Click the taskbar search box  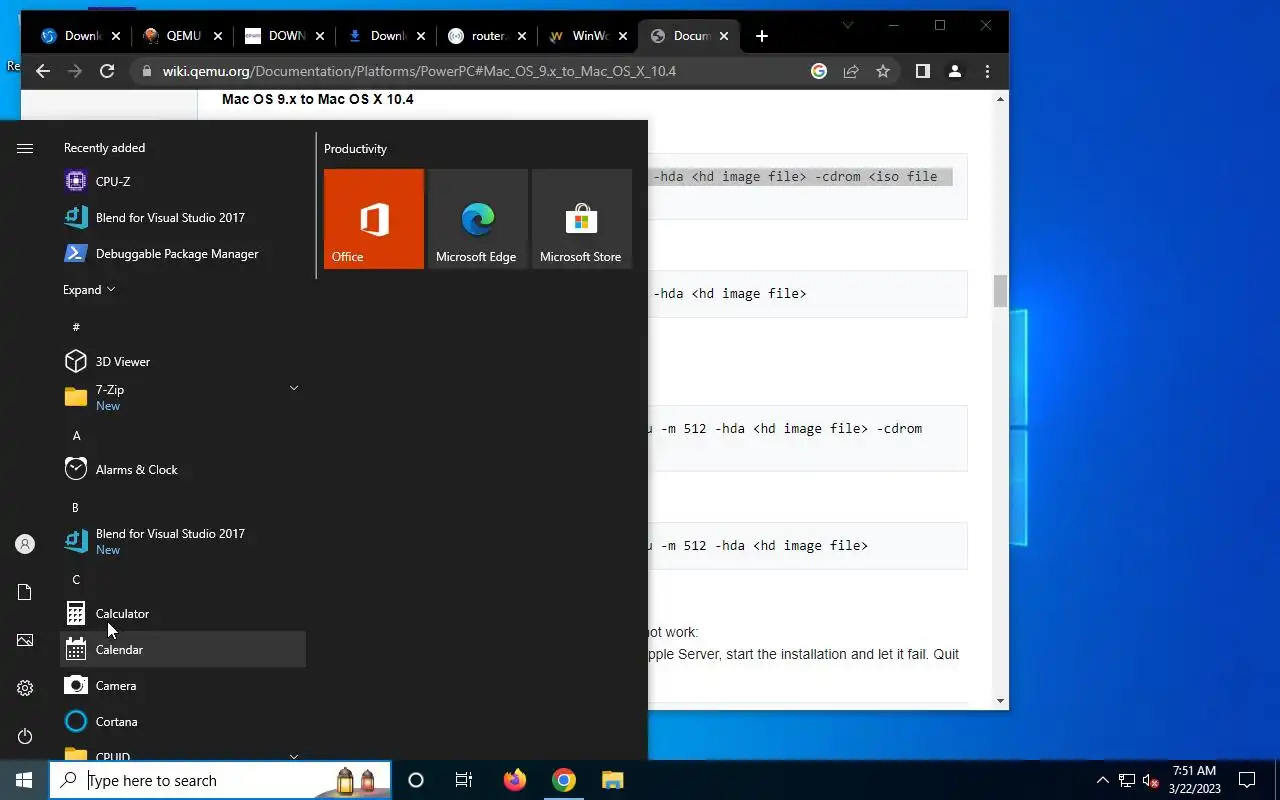click(220, 780)
